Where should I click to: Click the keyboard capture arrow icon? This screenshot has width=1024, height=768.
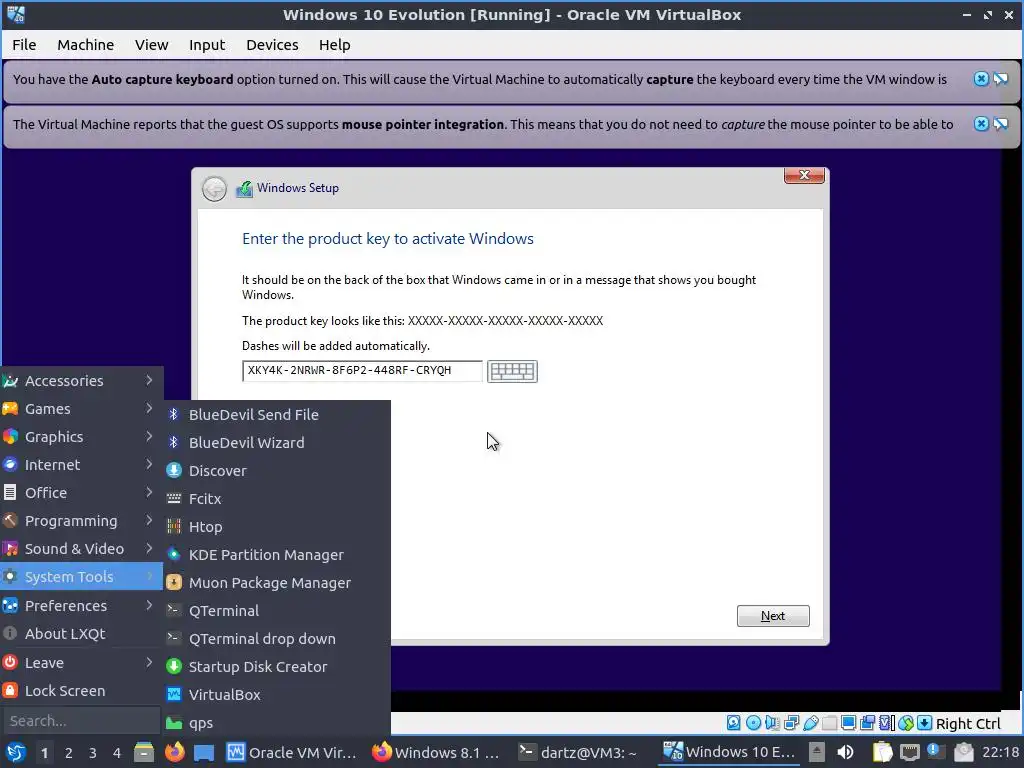(x=925, y=723)
